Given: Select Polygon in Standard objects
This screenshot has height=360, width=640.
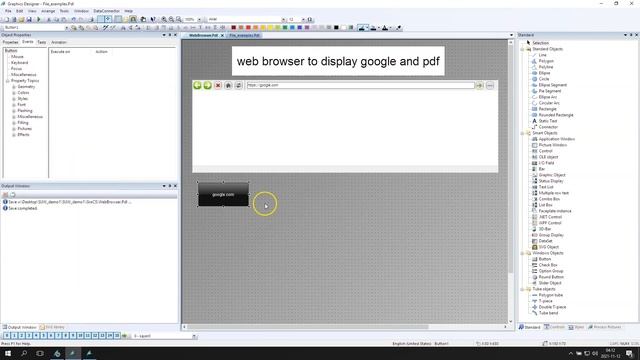Looking at the screenshot, I should coord(546,61).
